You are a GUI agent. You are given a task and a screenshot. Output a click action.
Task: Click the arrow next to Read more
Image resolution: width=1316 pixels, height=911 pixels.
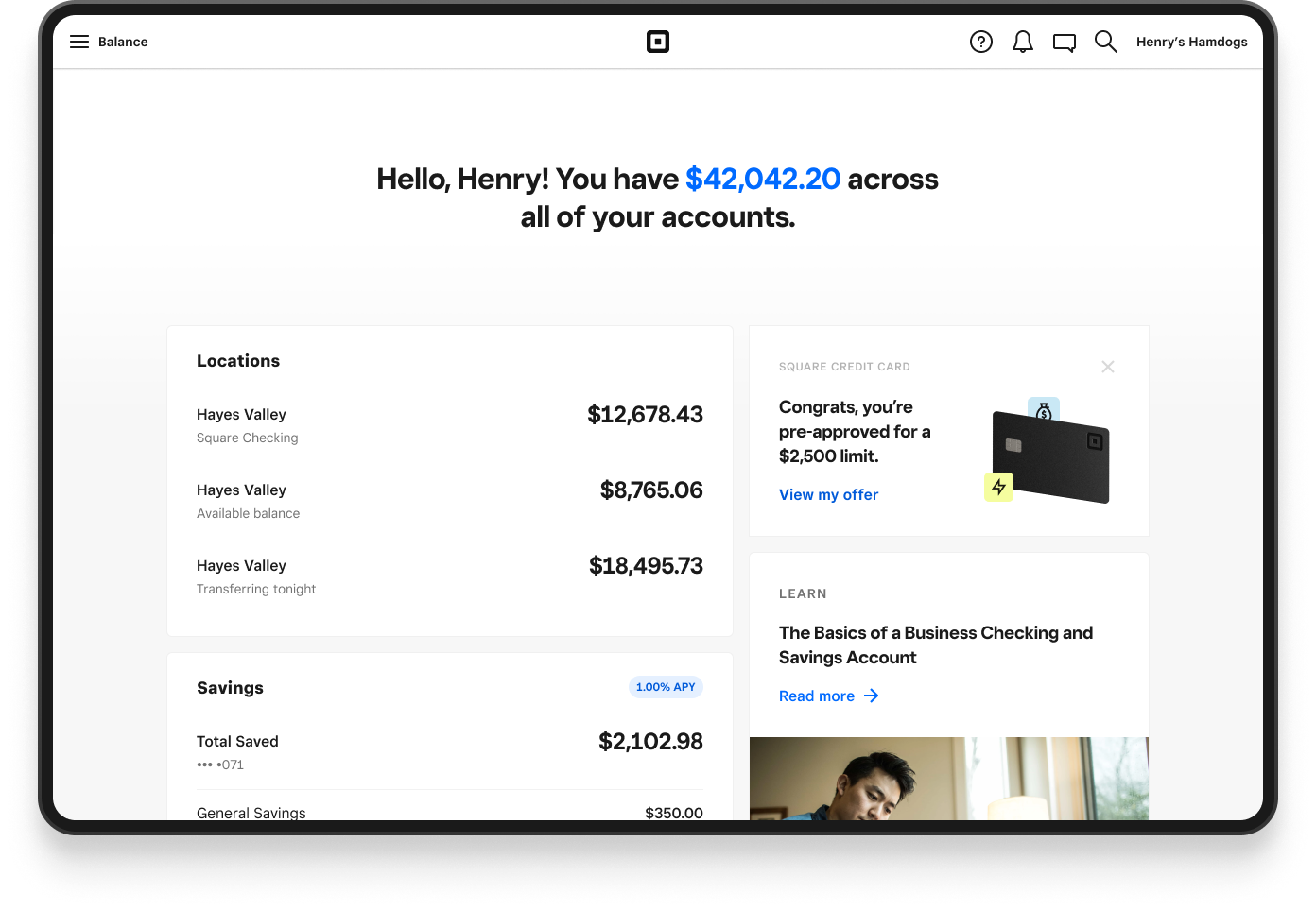(x=872, y=696)
